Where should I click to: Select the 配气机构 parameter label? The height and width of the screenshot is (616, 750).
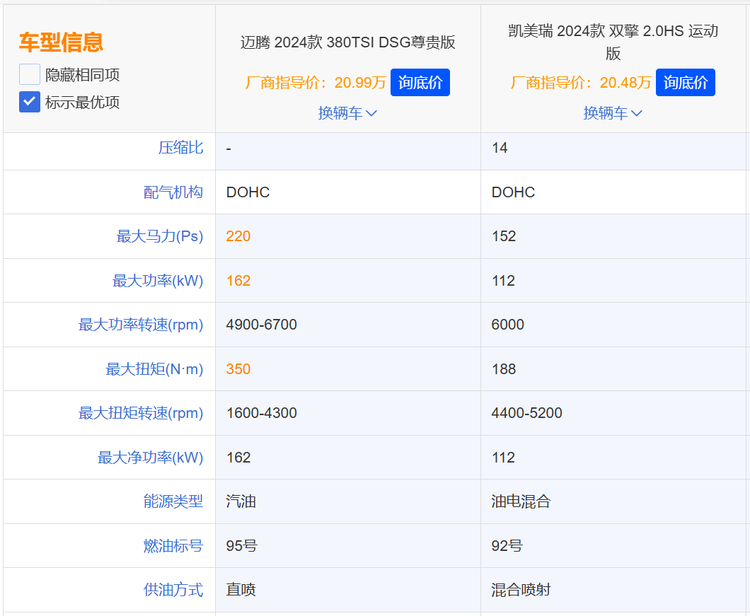[x=173, y=192]
